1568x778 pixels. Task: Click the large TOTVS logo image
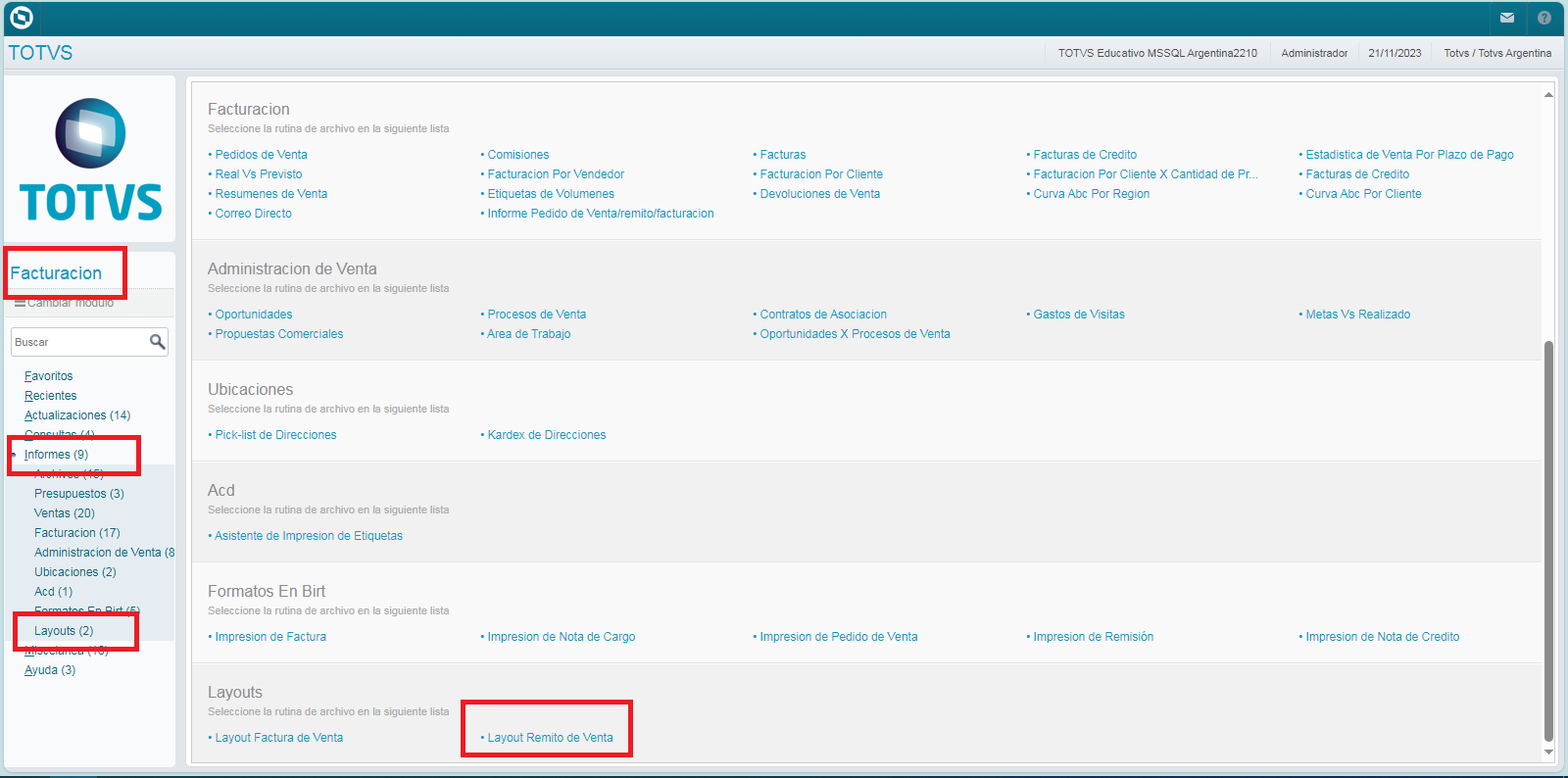(90, 159)
